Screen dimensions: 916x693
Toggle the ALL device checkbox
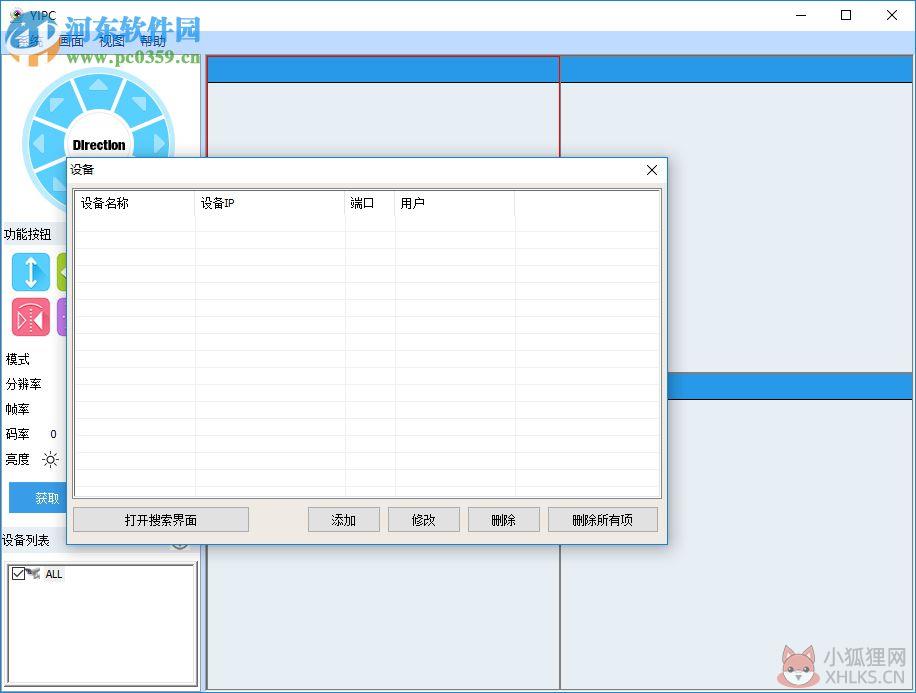click(18, 573)
